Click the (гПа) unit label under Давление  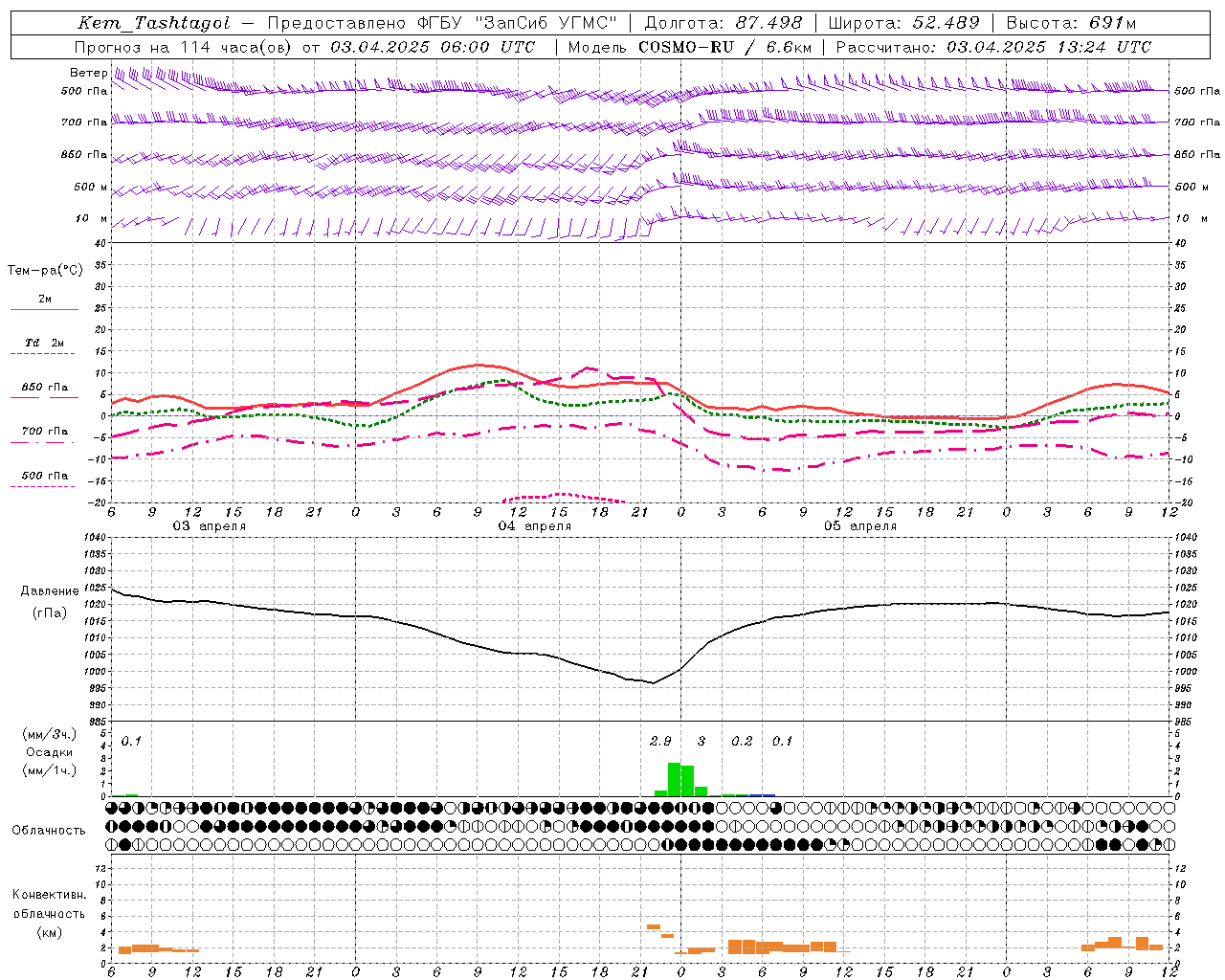point(50,612)
